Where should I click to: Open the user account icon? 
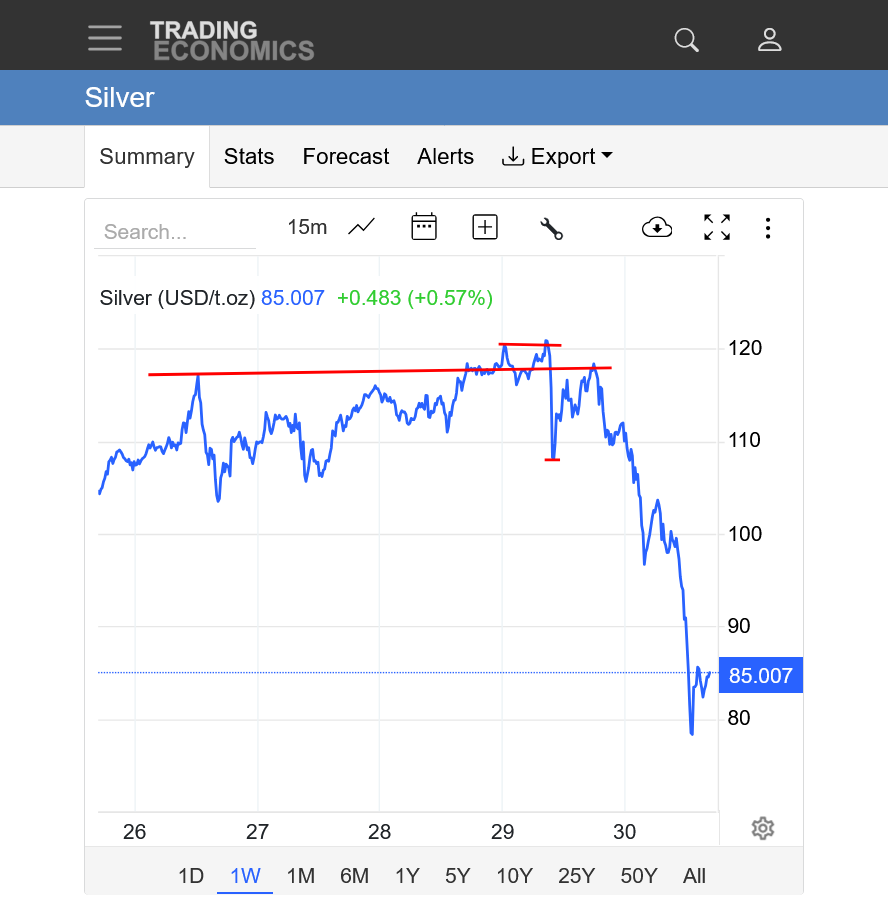coord(769,39)
